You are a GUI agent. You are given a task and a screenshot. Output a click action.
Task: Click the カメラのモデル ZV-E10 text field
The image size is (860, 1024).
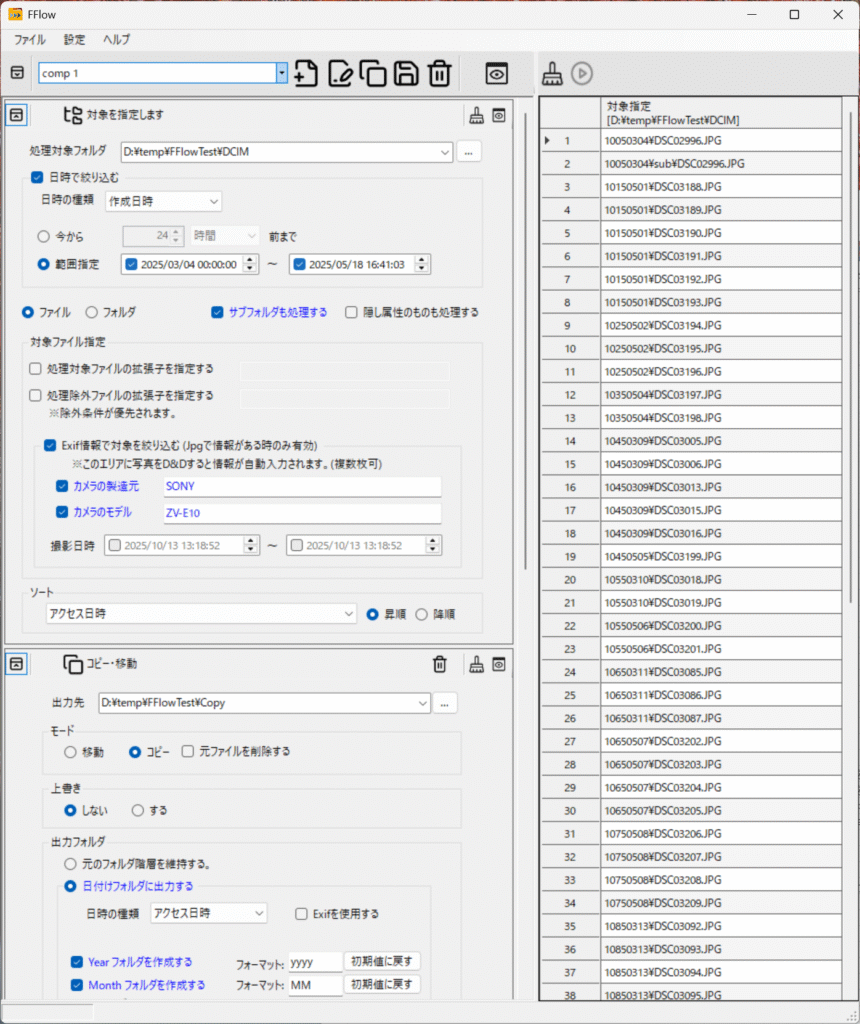pyautogui.click(x=301, y=513)
